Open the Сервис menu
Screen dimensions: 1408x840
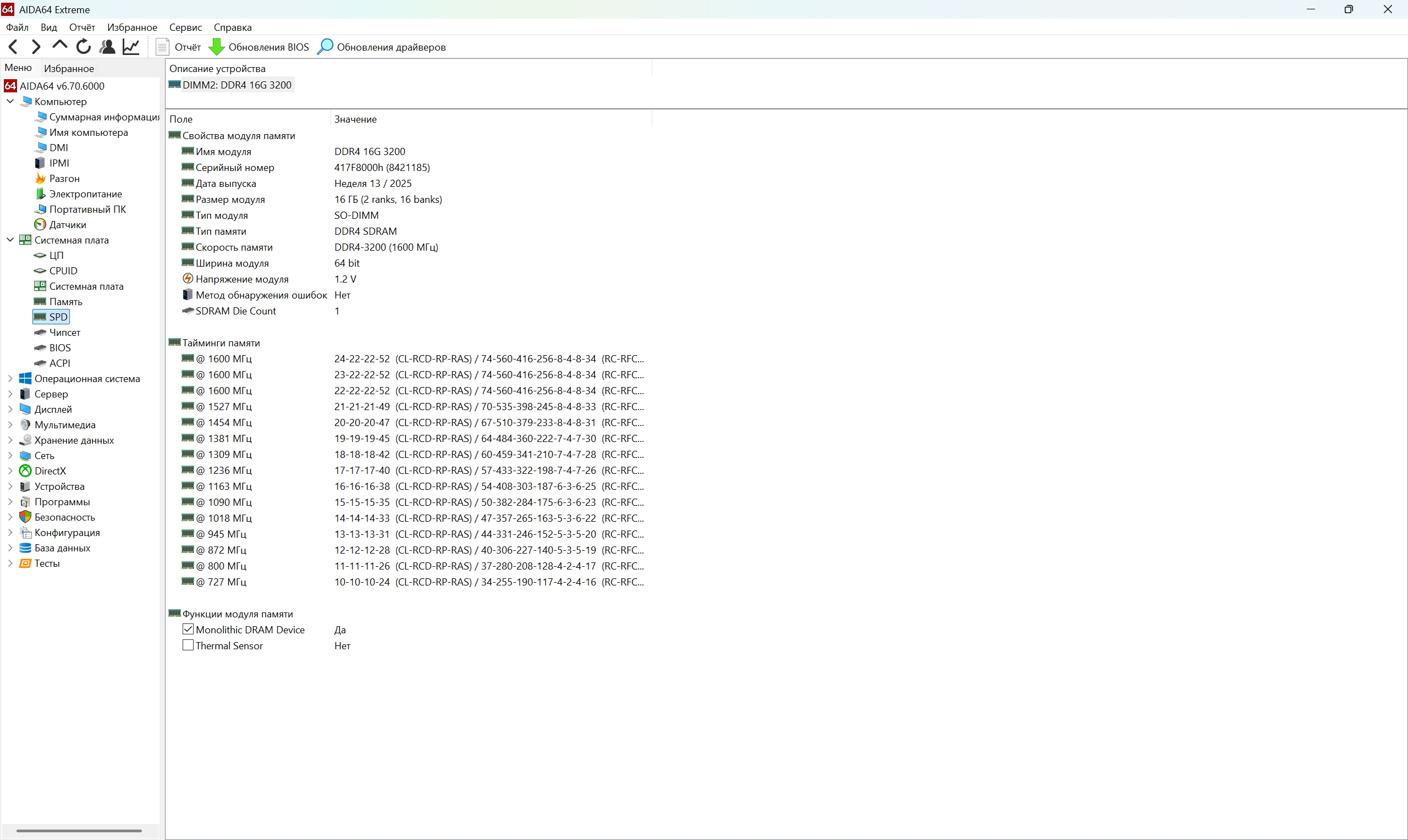[185, 27]
